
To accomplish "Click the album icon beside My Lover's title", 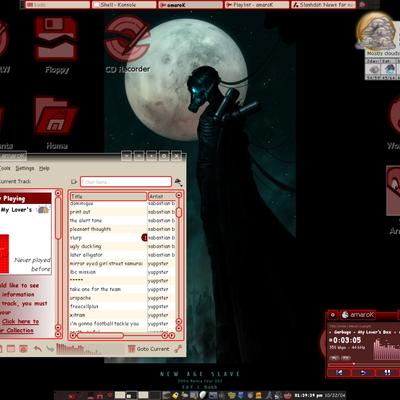I will [43, 210].
